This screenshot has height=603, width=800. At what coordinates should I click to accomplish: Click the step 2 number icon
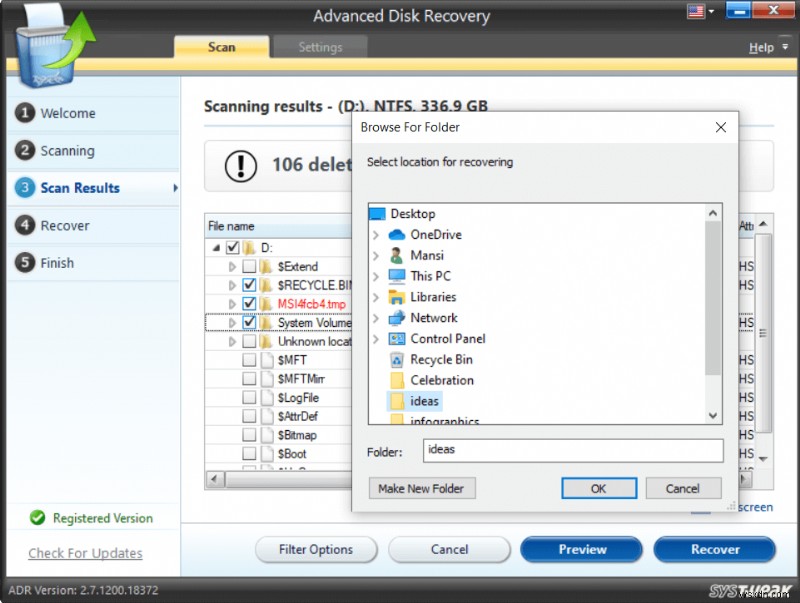point(24,150)
